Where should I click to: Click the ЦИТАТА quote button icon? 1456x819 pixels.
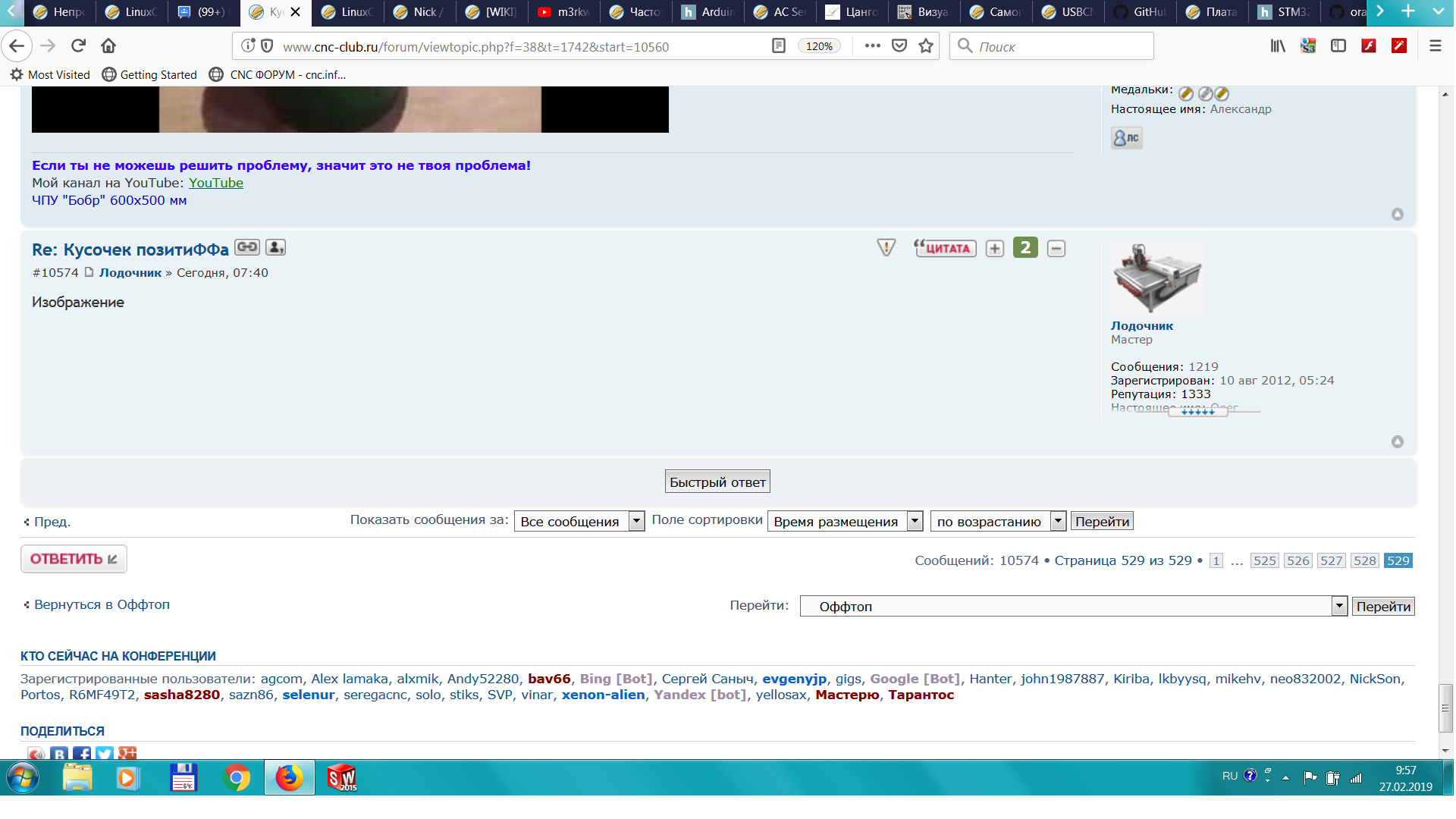945,248
